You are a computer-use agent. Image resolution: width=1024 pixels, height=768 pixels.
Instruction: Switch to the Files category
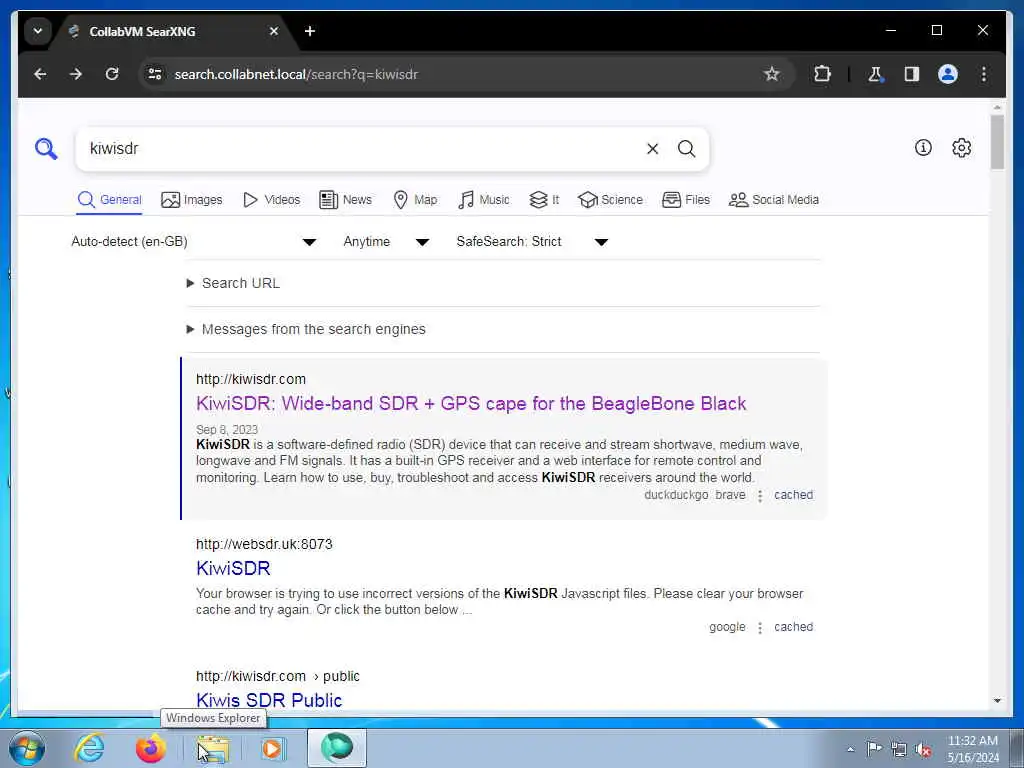click(686, 200)
